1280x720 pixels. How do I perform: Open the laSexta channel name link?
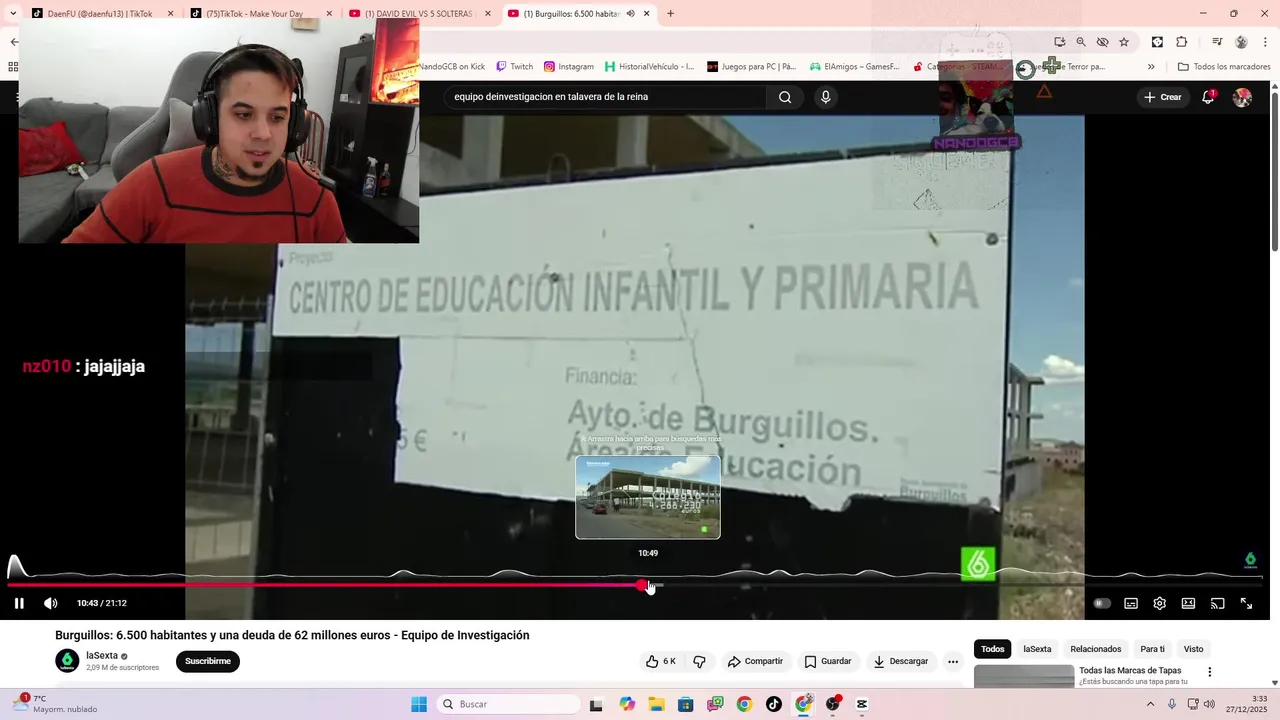click(102, 656)
